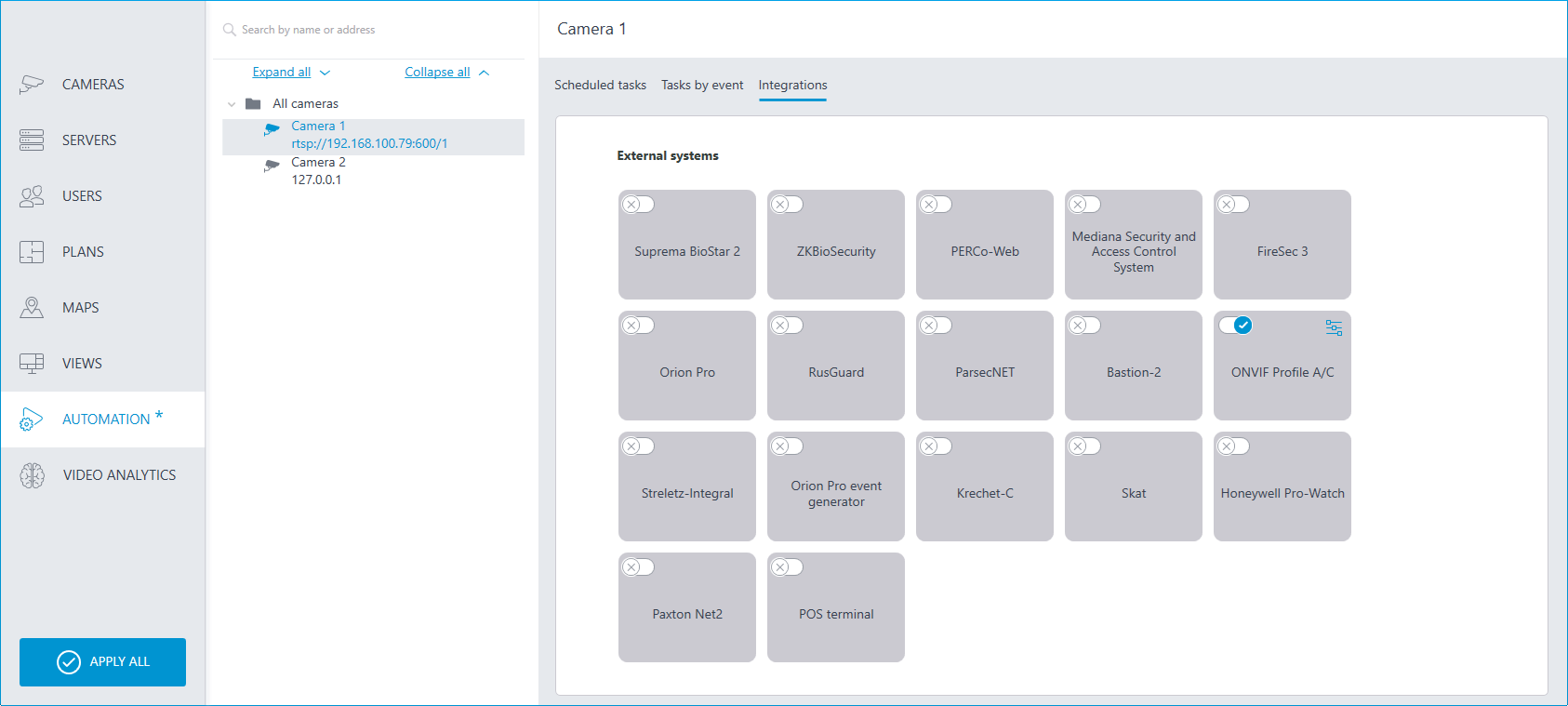
Task: Click the All cameras folder icon
Action: pos(253,103)
